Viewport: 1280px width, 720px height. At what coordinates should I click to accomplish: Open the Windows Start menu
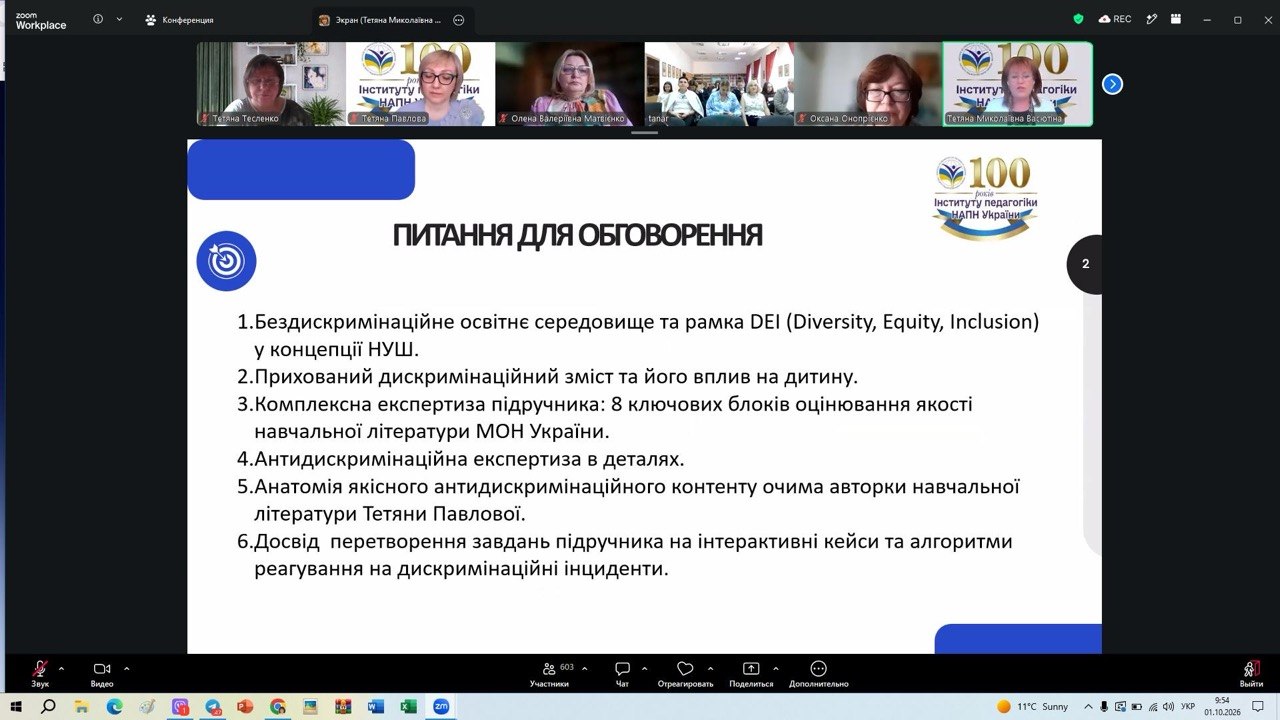pyautogui.click(x=17, y=706)
